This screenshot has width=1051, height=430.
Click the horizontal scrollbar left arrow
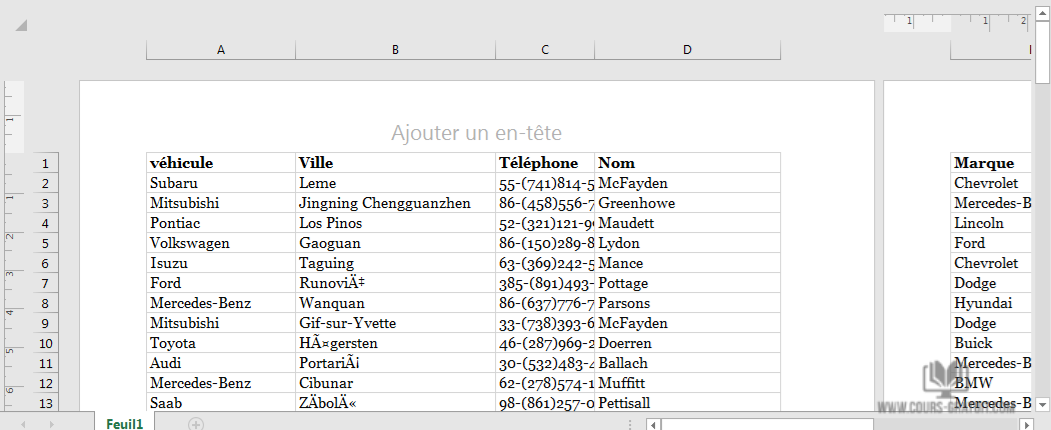coord(653,424)
